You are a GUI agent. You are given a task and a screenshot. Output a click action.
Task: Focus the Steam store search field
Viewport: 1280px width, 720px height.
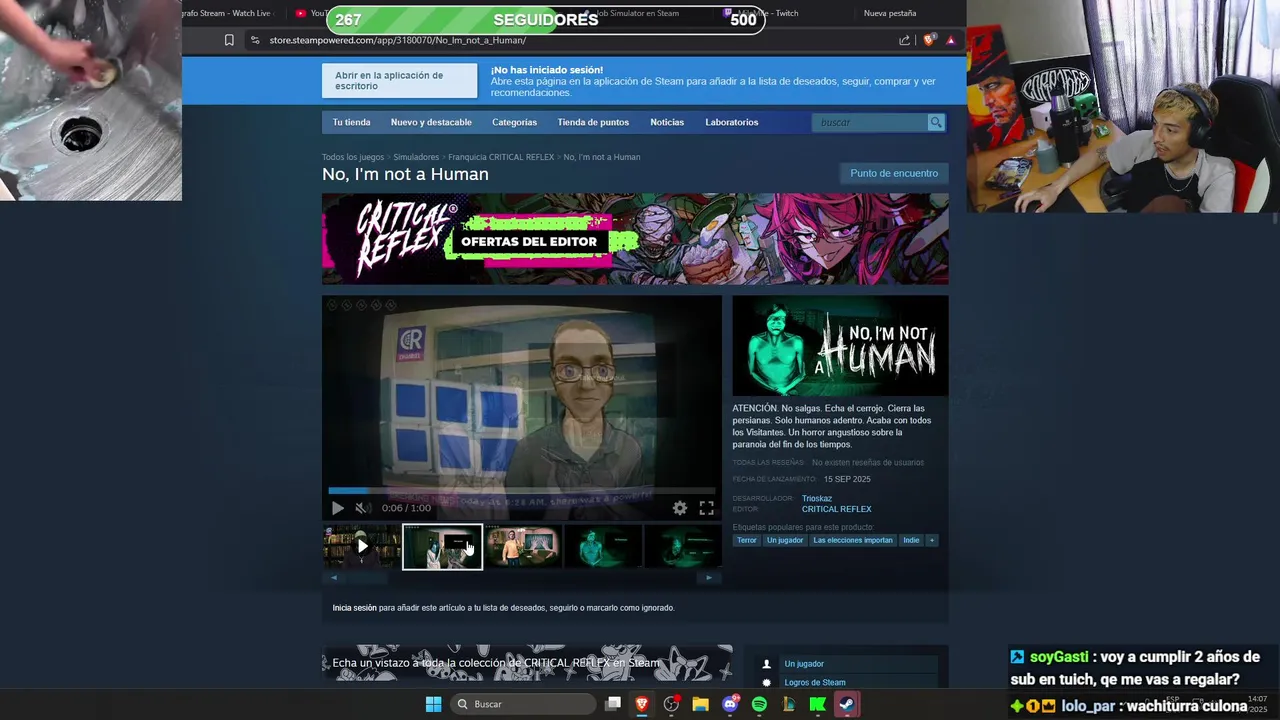click(870, 122)
